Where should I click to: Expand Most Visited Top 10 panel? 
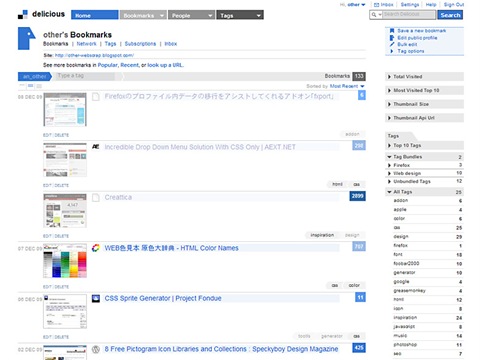pyautogui.click(x=424, y=90)
